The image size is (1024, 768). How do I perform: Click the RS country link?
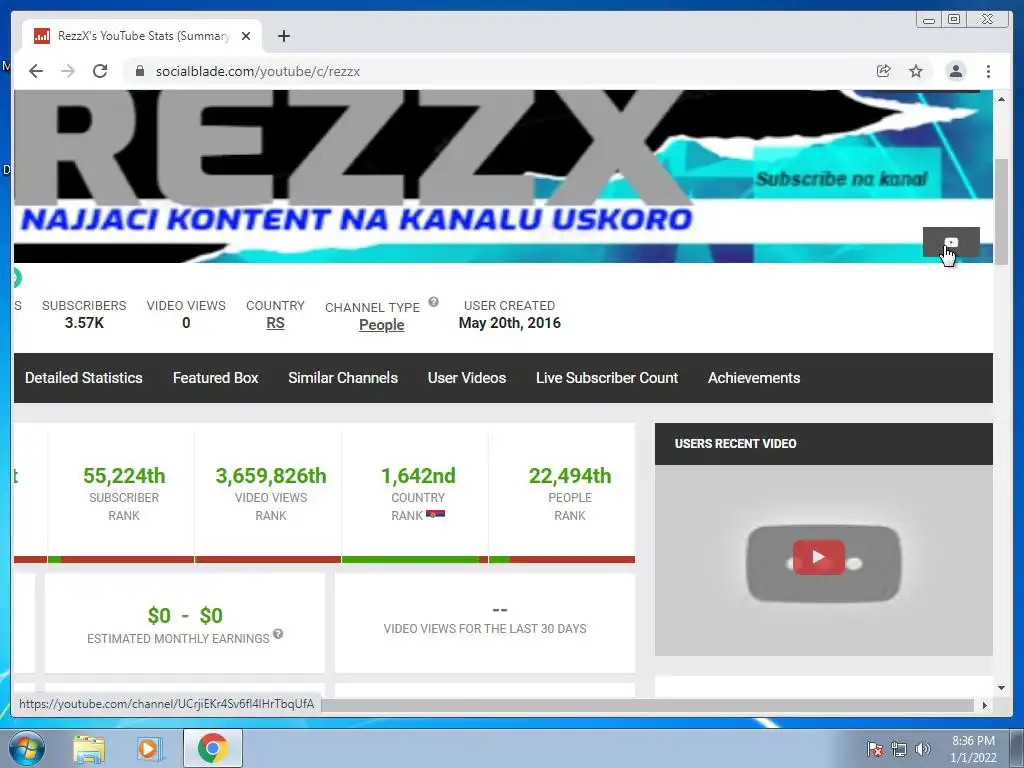[275, 323]
